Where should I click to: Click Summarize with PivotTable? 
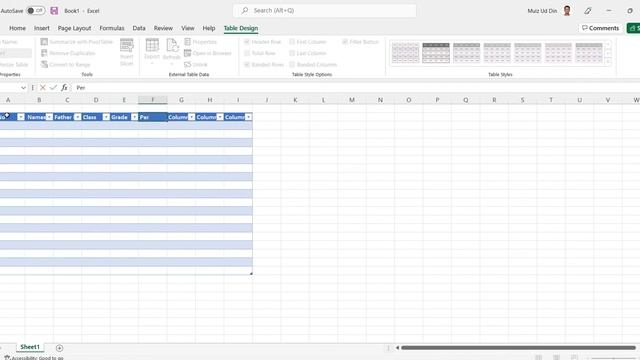(77, 42)
